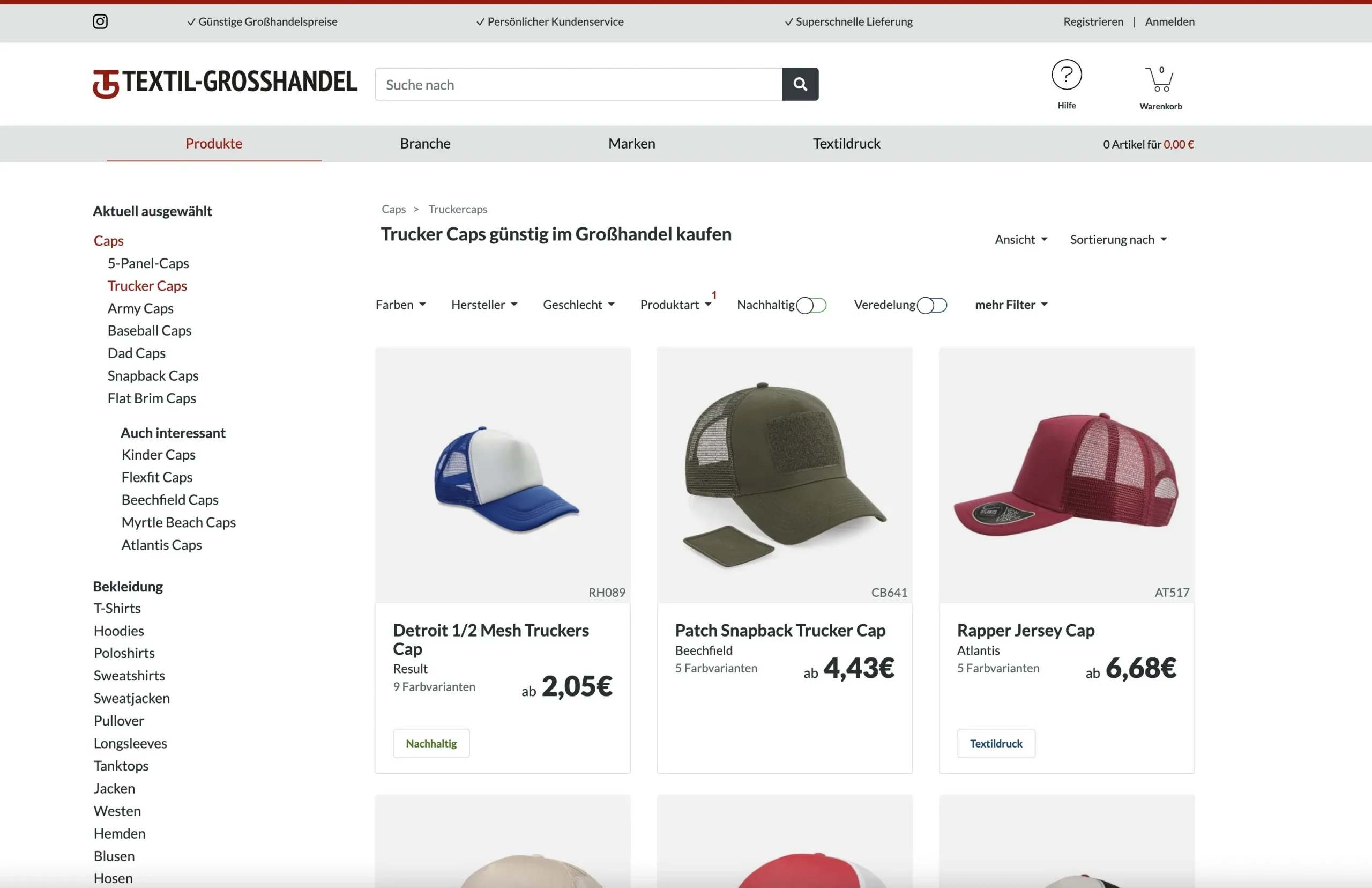Image resolution: width=1372 pixels, height=888 pixels.
Task: Open the Sortierung nach dropdown
Action: click(x=1118, y=239)
